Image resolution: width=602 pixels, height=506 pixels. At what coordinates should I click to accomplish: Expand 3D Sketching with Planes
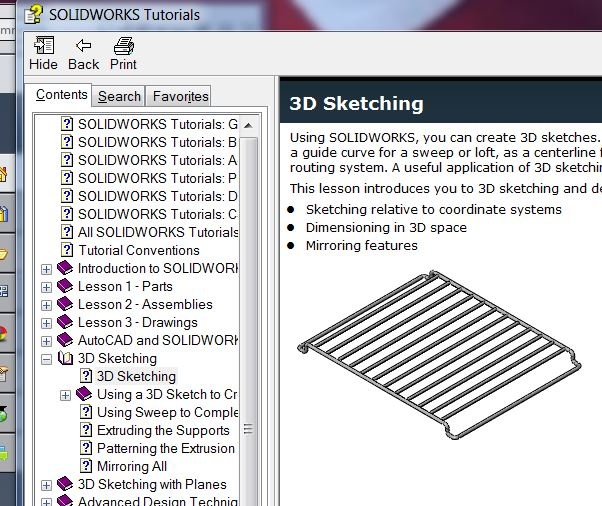point(46,485)
